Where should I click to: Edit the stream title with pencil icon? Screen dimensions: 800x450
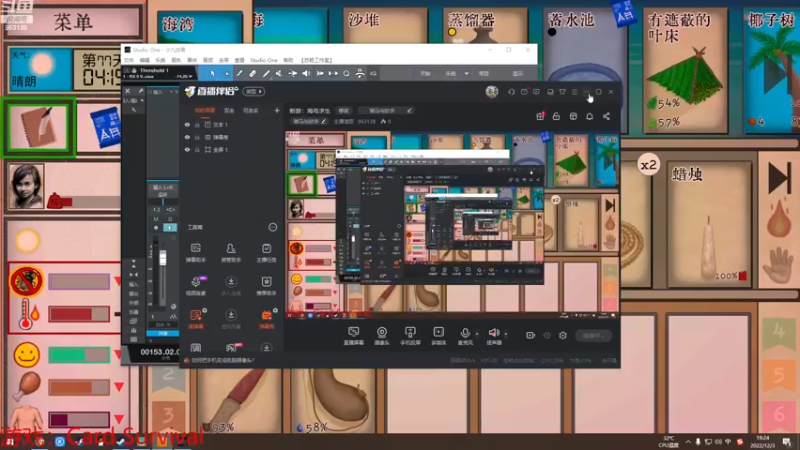(409, 110)
